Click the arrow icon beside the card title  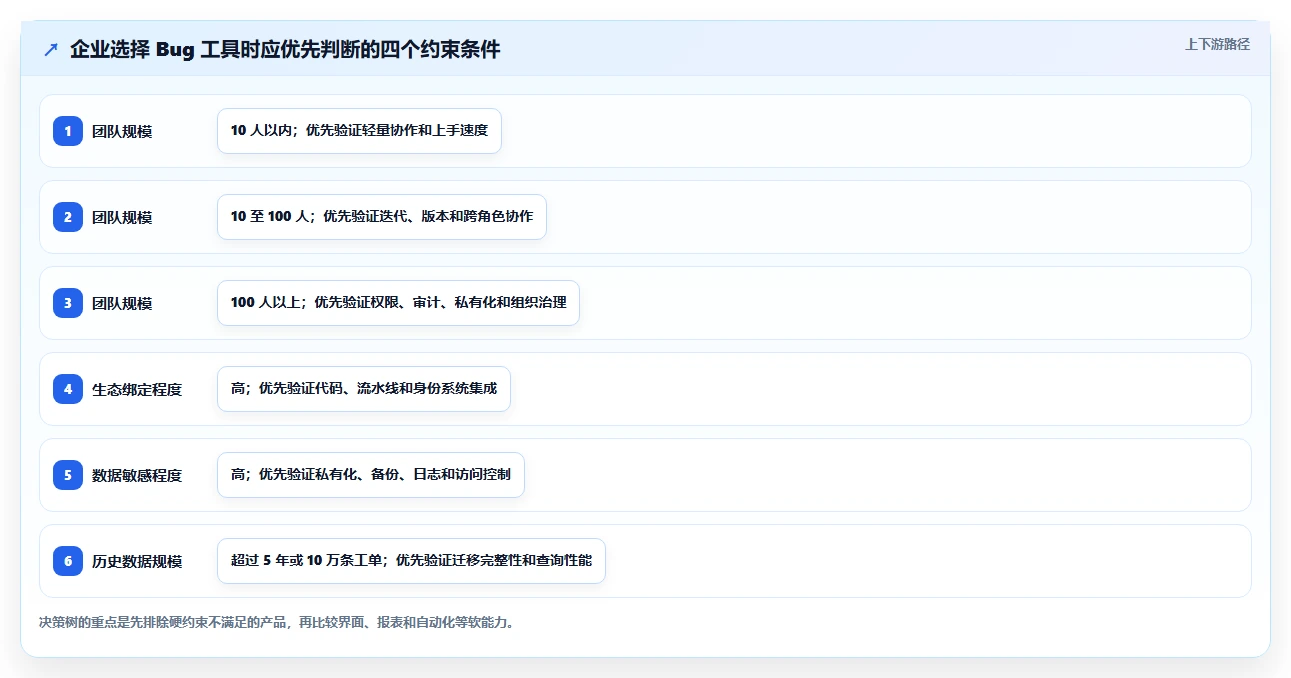click(x=51, y=50)
